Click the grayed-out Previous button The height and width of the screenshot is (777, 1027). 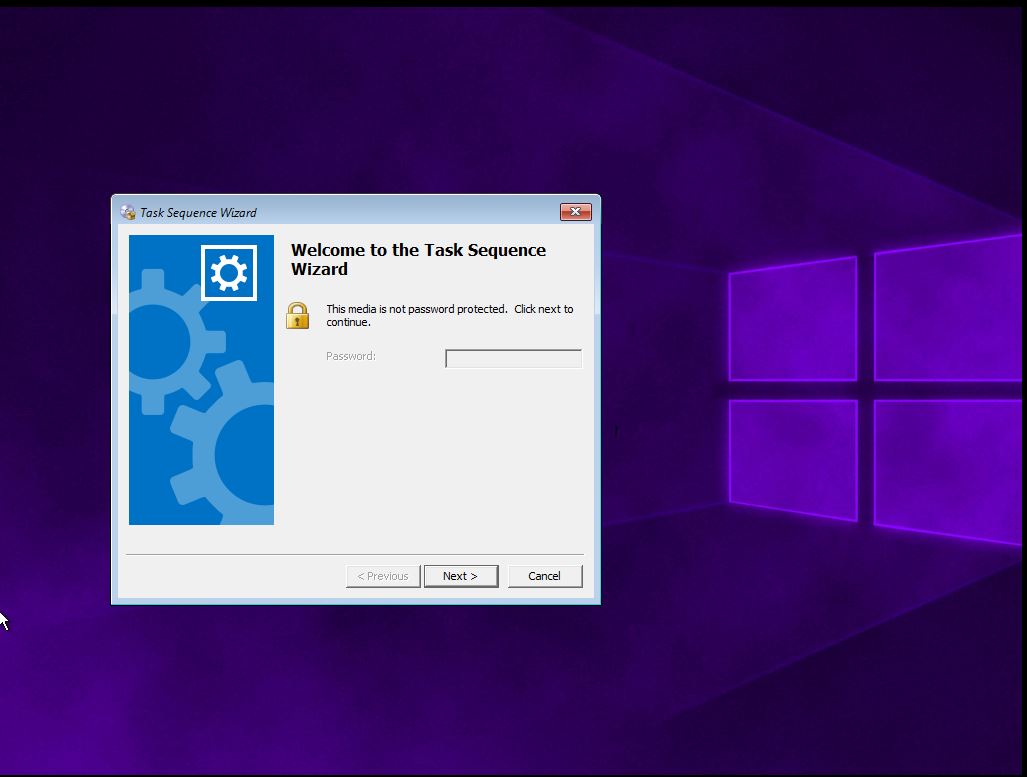tap(383, 576)
